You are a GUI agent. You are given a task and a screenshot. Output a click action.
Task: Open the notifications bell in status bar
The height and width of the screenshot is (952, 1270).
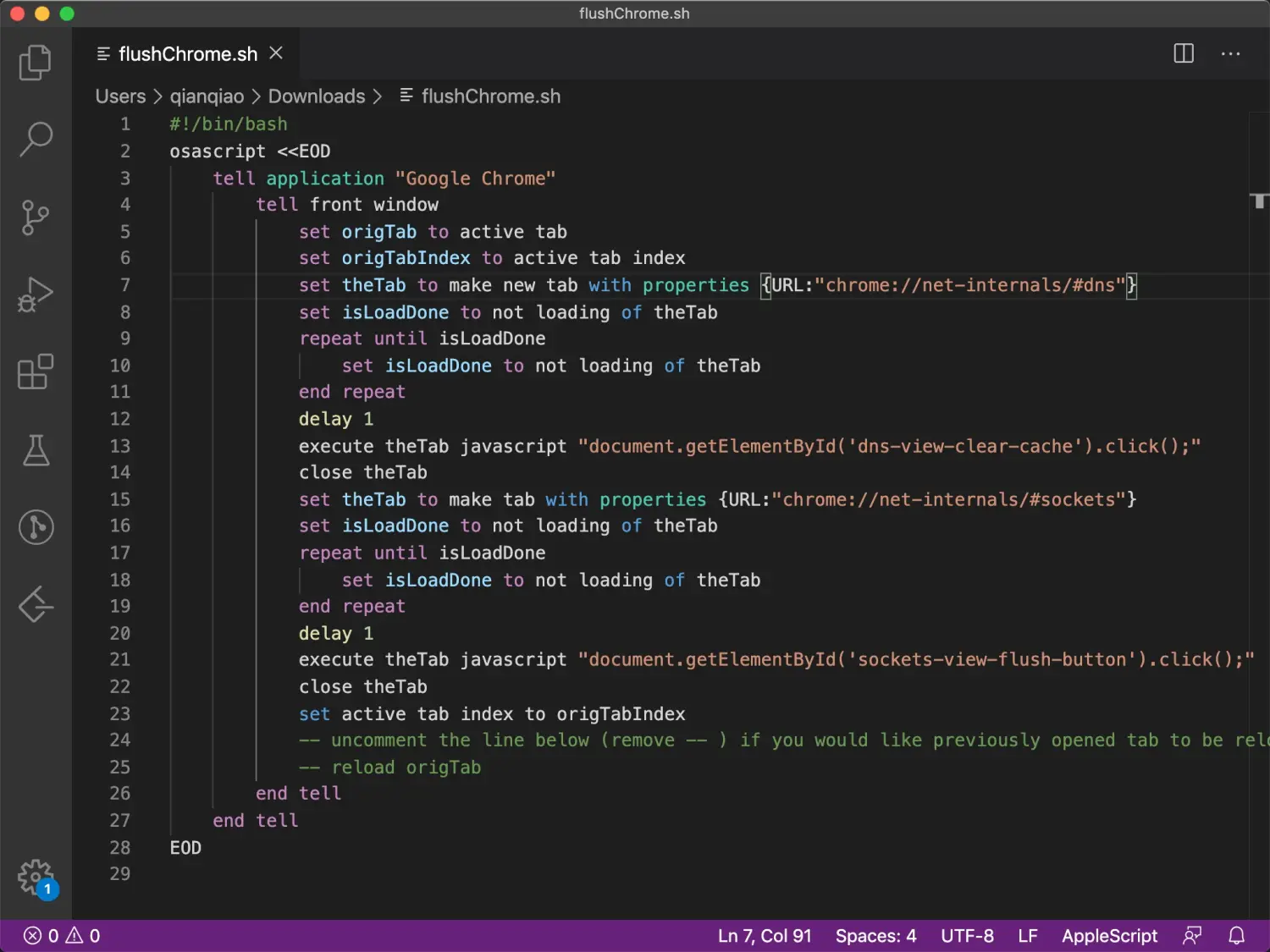click(1236, 935)
